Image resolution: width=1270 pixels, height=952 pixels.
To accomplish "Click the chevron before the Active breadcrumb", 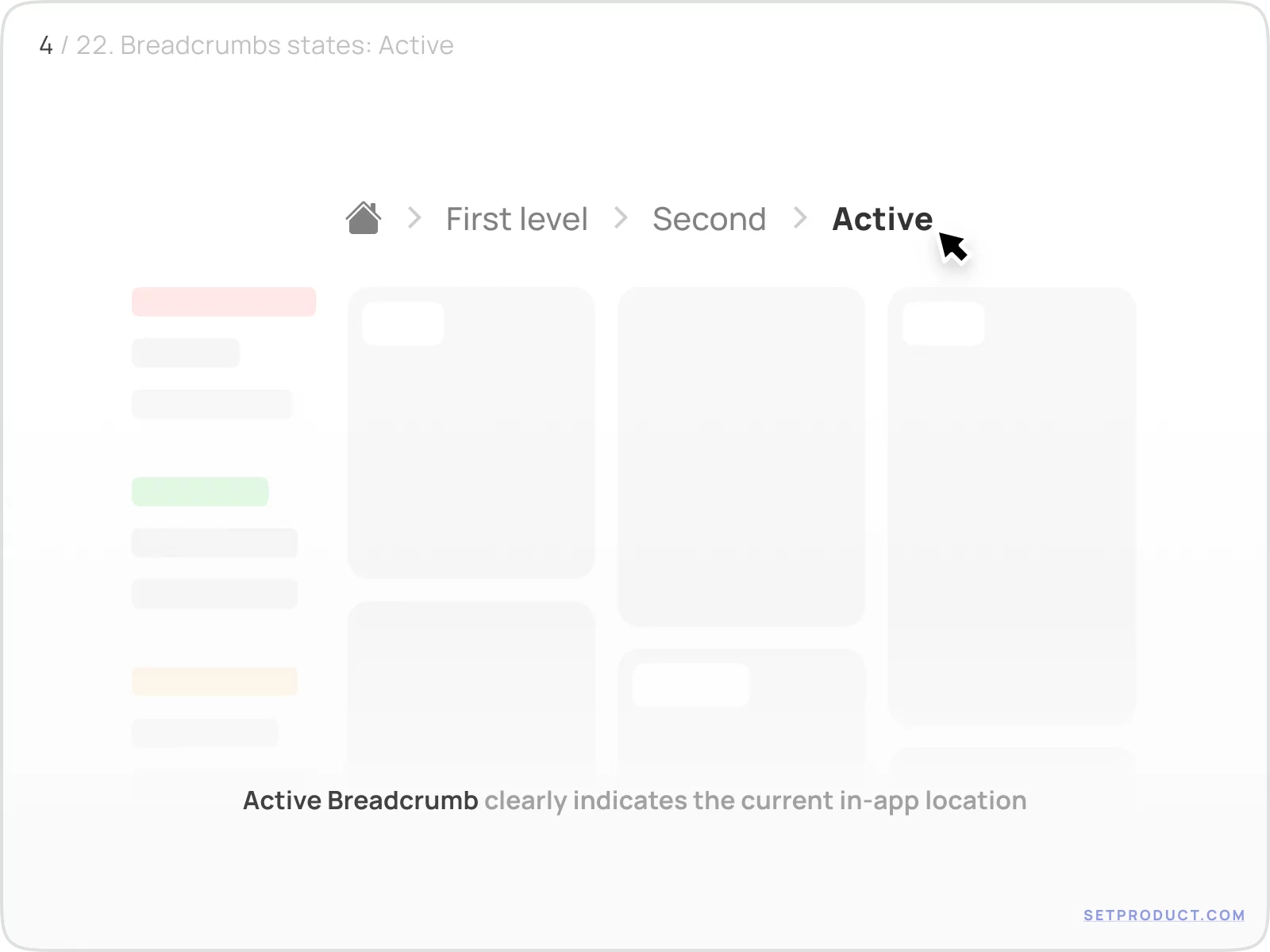I will coord(799,220).
